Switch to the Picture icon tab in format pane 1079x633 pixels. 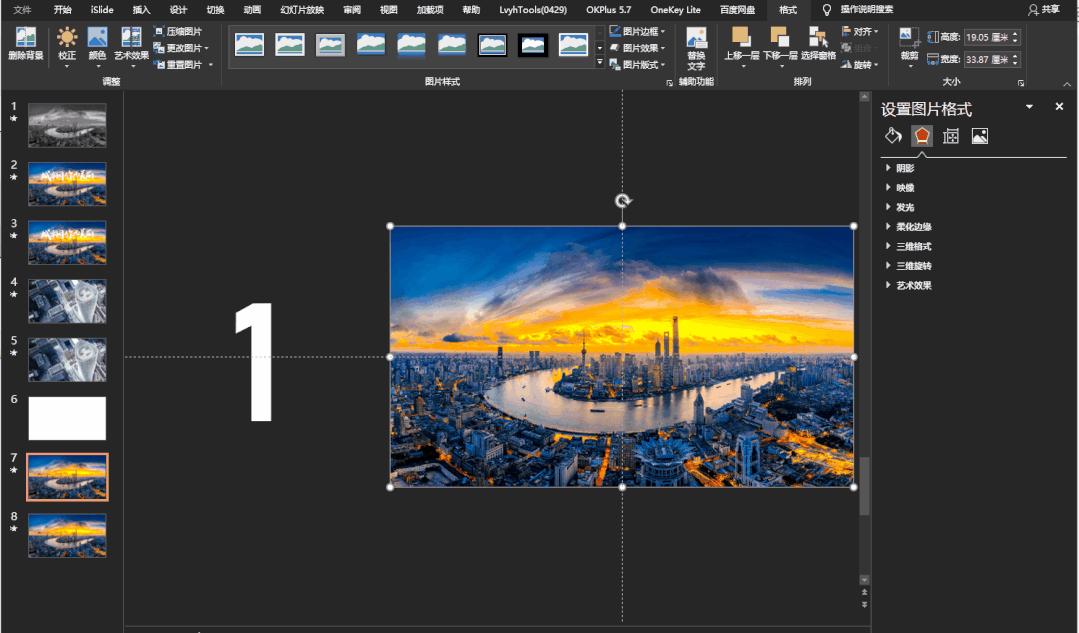[980, 136]
